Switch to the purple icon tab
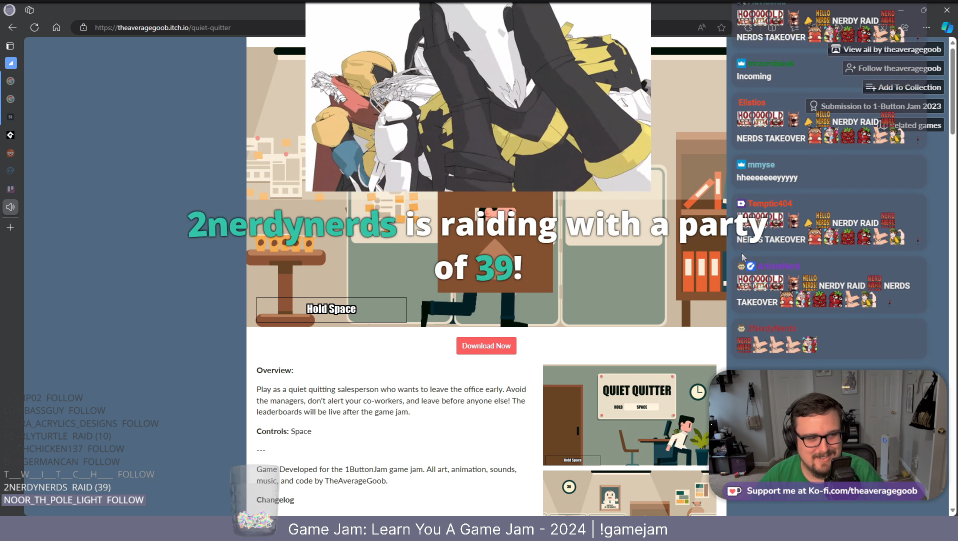This screenshot has width=958, height=541. (x=10, y=189)
